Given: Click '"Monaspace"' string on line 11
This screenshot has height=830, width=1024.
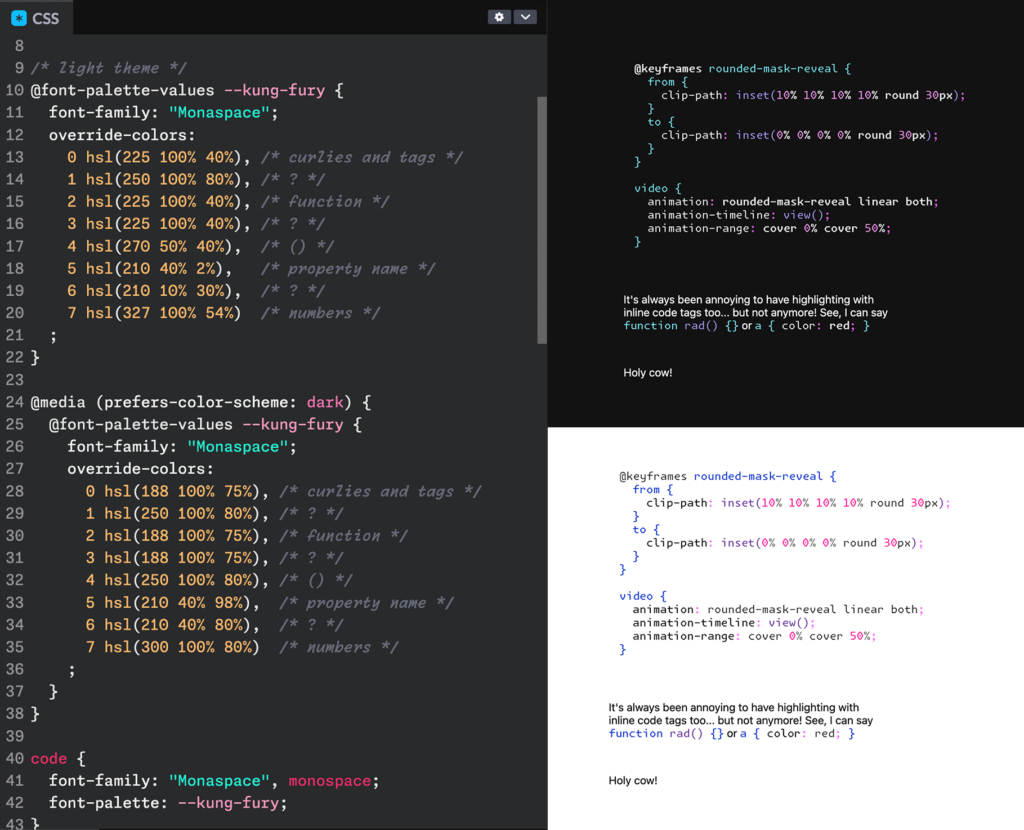Looking at the screenshot, I should [x=219, y=112].
